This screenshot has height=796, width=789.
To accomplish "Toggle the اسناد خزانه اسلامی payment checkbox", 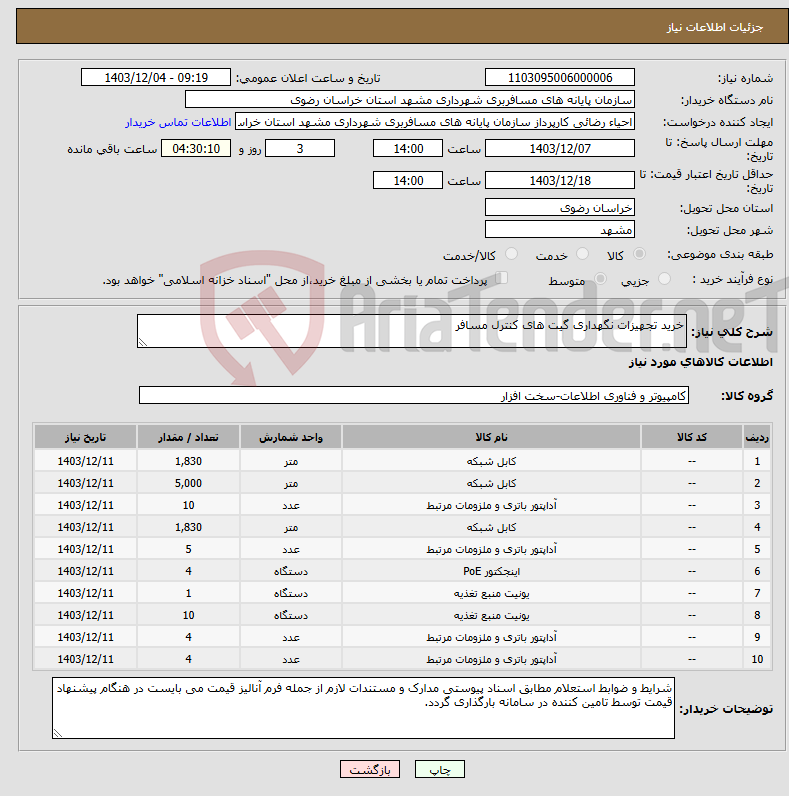I will click(502, 278).
